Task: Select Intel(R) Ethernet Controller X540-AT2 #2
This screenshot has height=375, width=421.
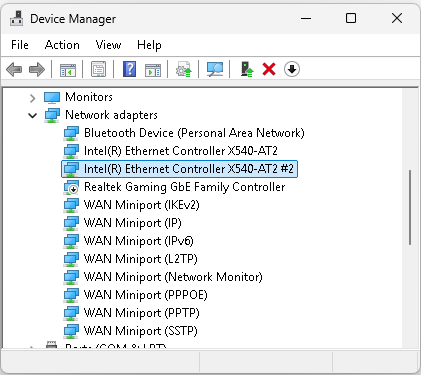Action: pyautogui.click(x=179, y=169)
